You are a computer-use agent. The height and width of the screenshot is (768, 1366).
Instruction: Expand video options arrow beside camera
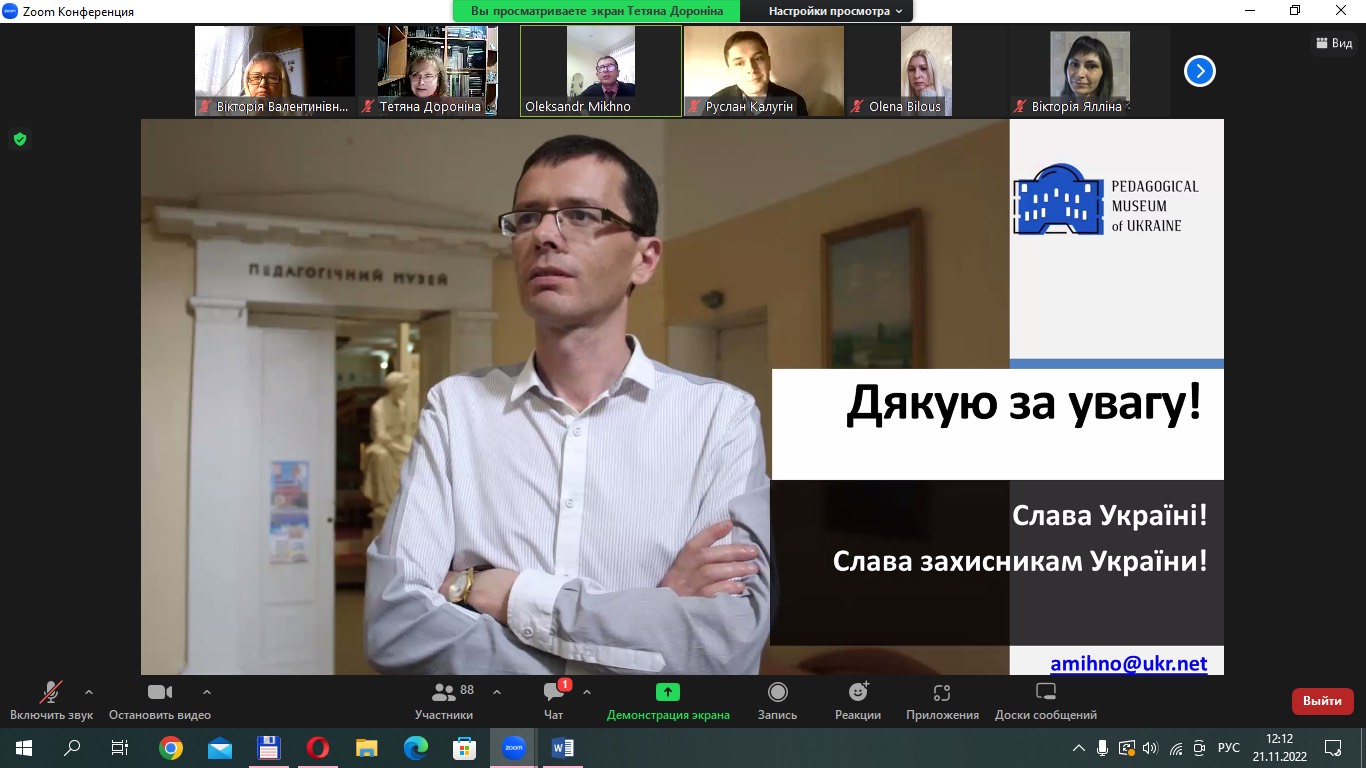207,691
